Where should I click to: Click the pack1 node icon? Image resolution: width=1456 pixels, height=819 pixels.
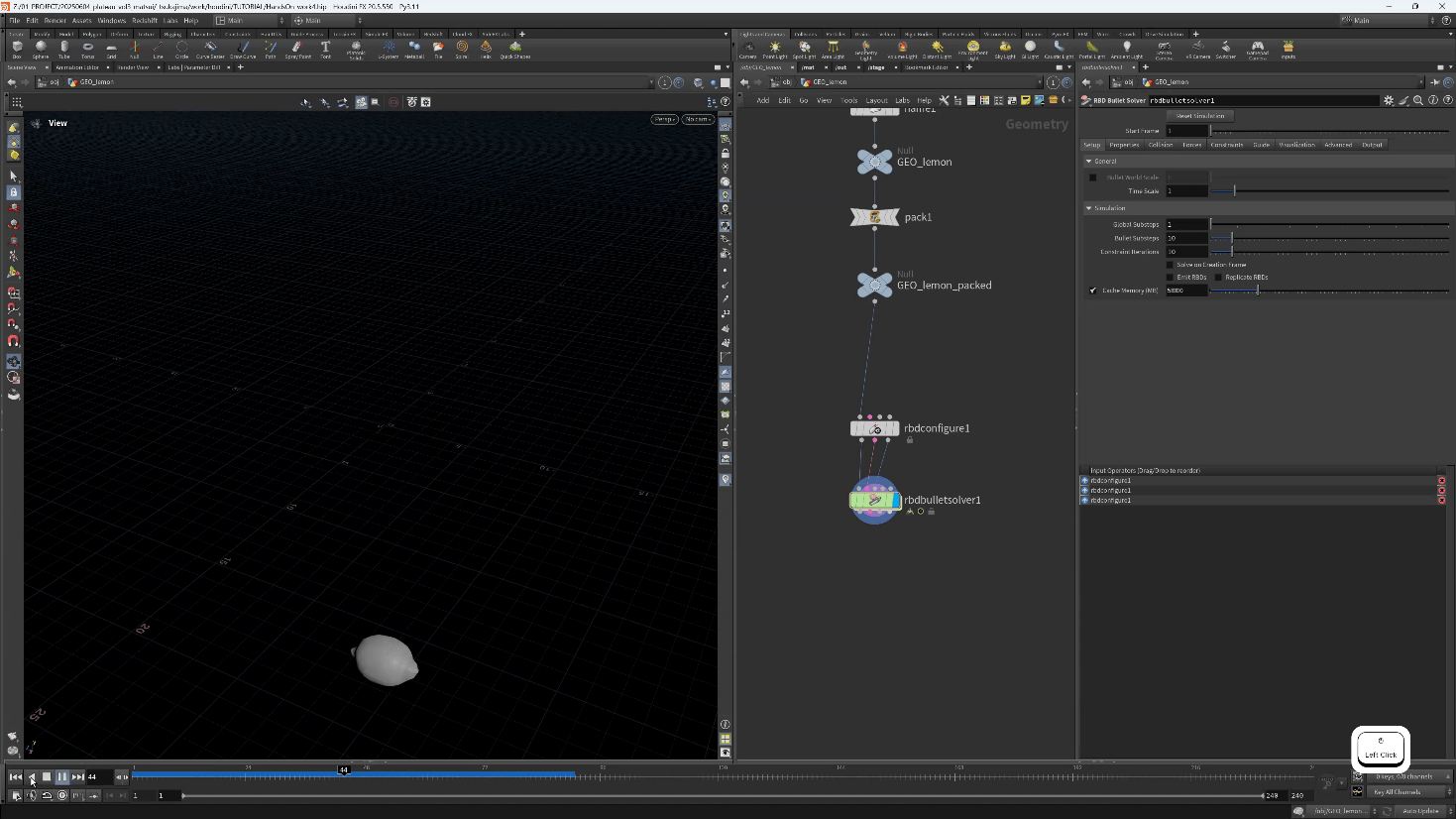874,217
